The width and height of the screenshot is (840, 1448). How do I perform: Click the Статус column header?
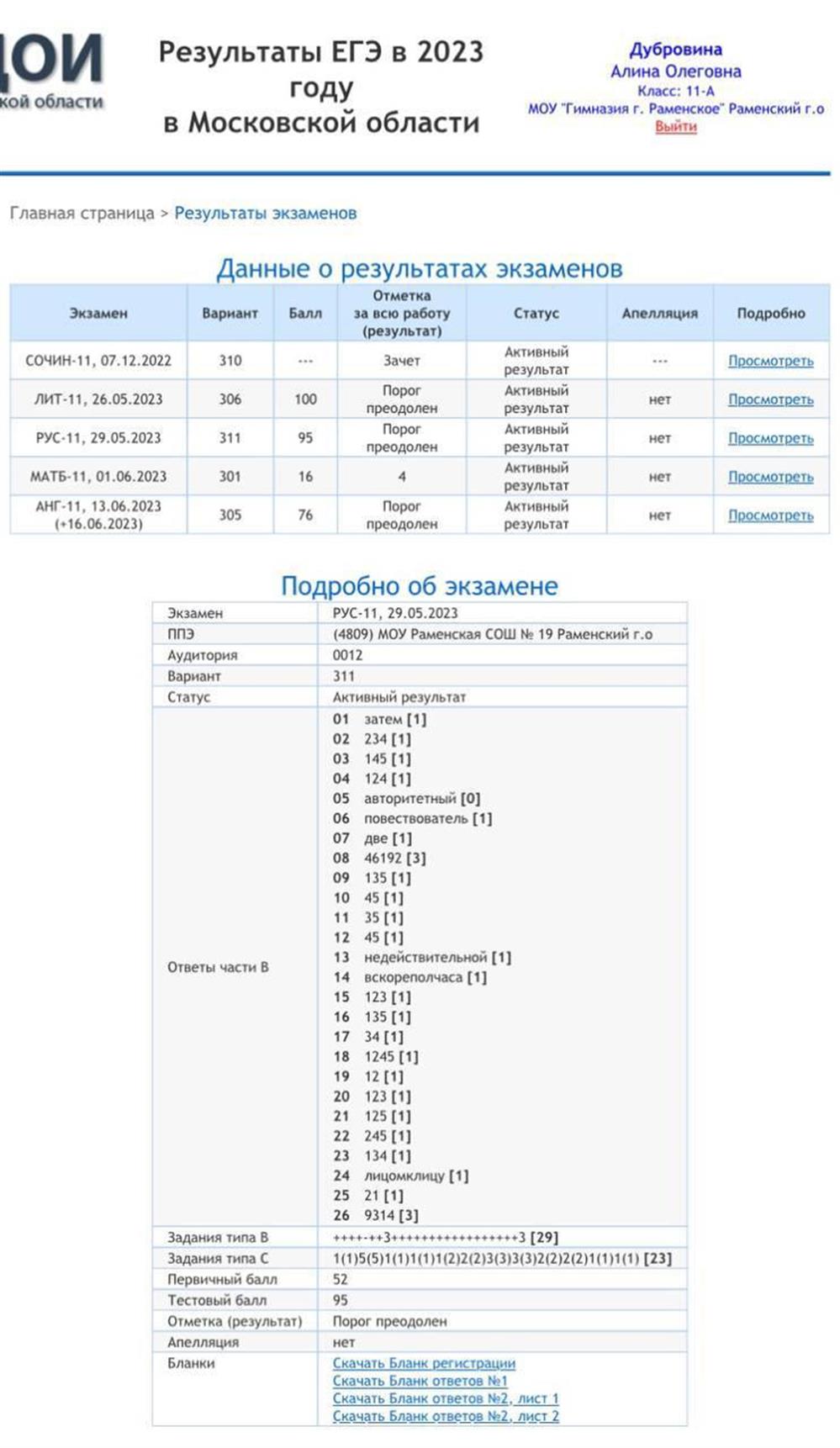point(536,313)
